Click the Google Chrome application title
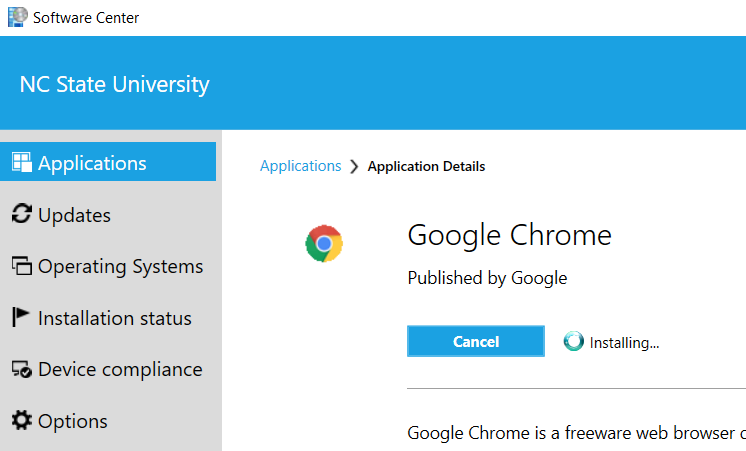The height and width of the screenshot is (451, 746). pos(510,235)
